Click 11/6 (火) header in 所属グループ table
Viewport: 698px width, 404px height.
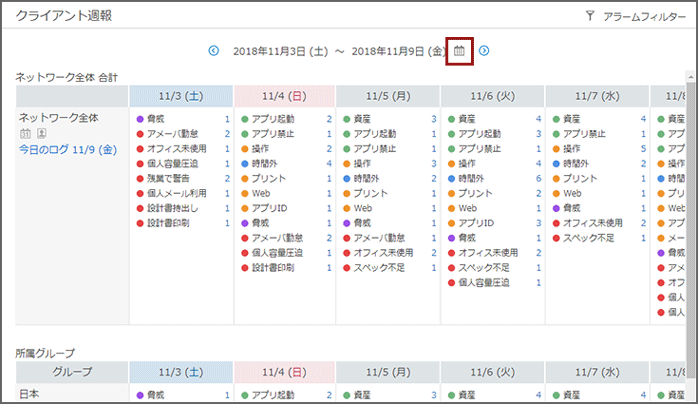click(493, 372)
